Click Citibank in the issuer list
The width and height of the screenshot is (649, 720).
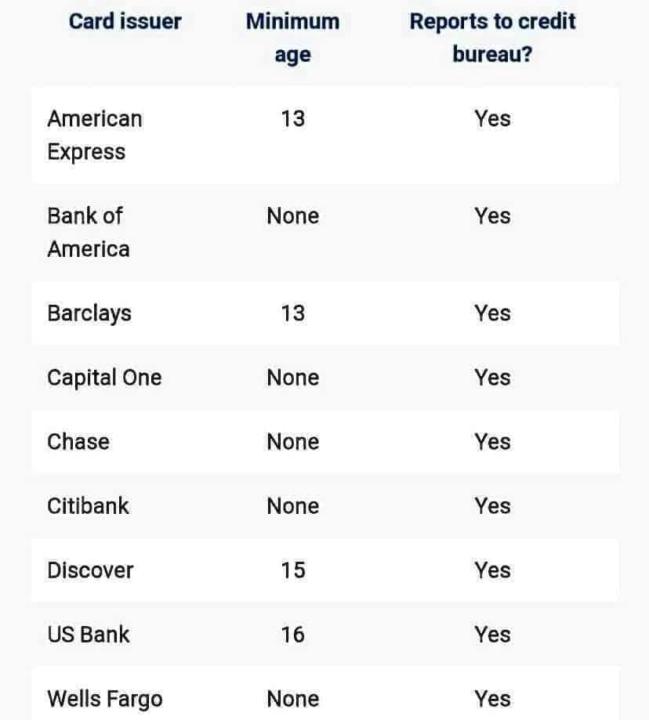88,506
